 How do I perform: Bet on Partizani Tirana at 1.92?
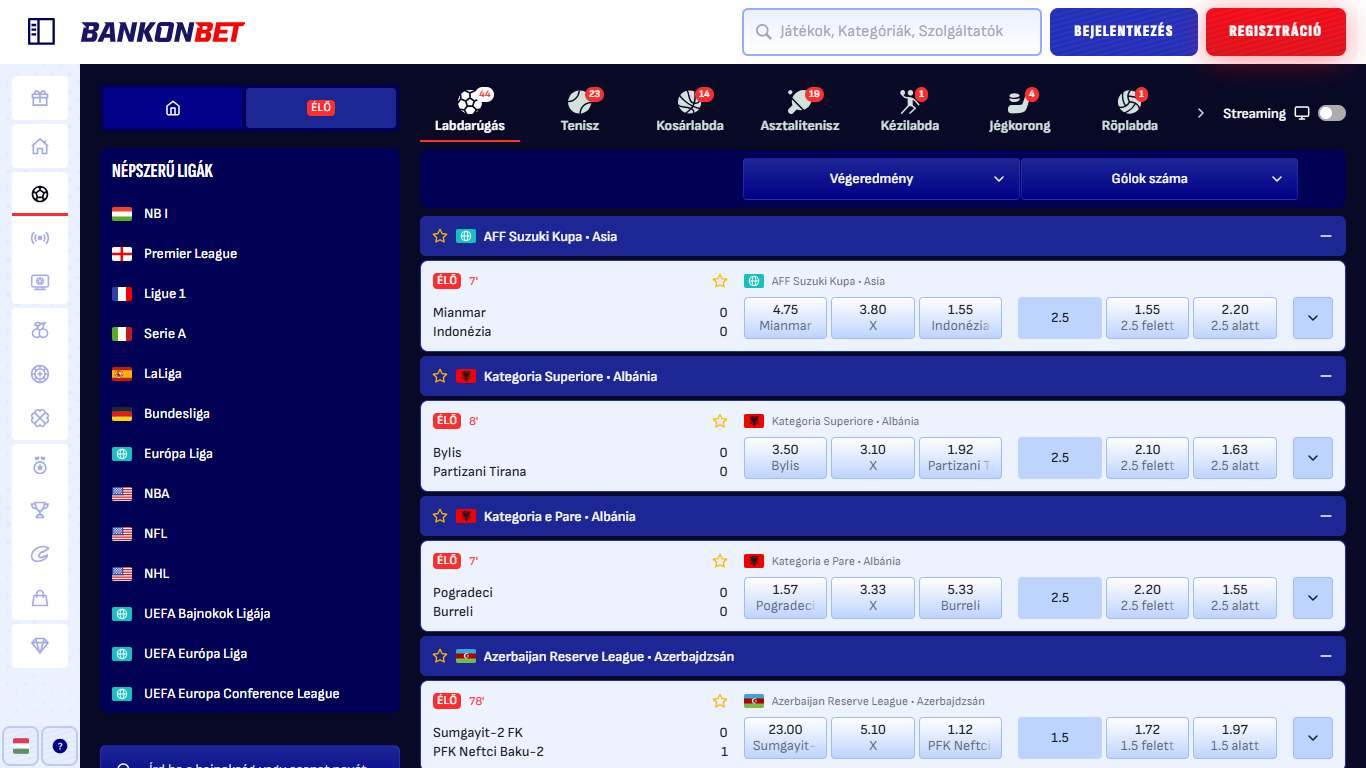[x=960, y=458]
